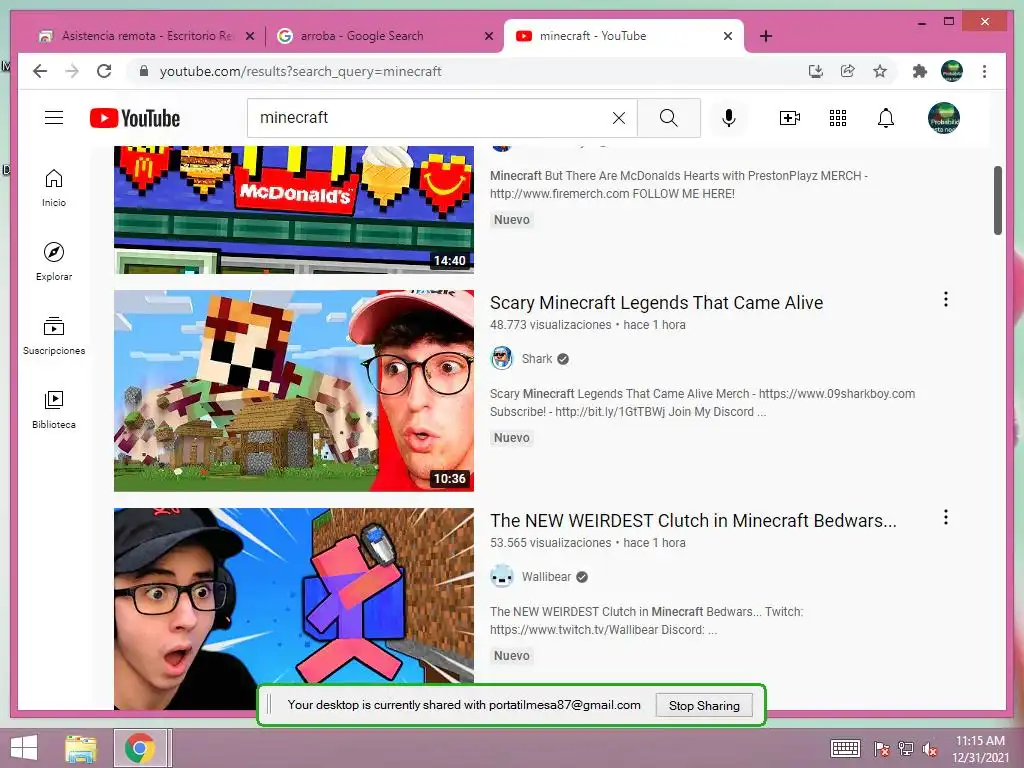The width and height of the screenshot is (1024, 768).
Task: Open Windows Start button
Action: [x=24, y=748]
